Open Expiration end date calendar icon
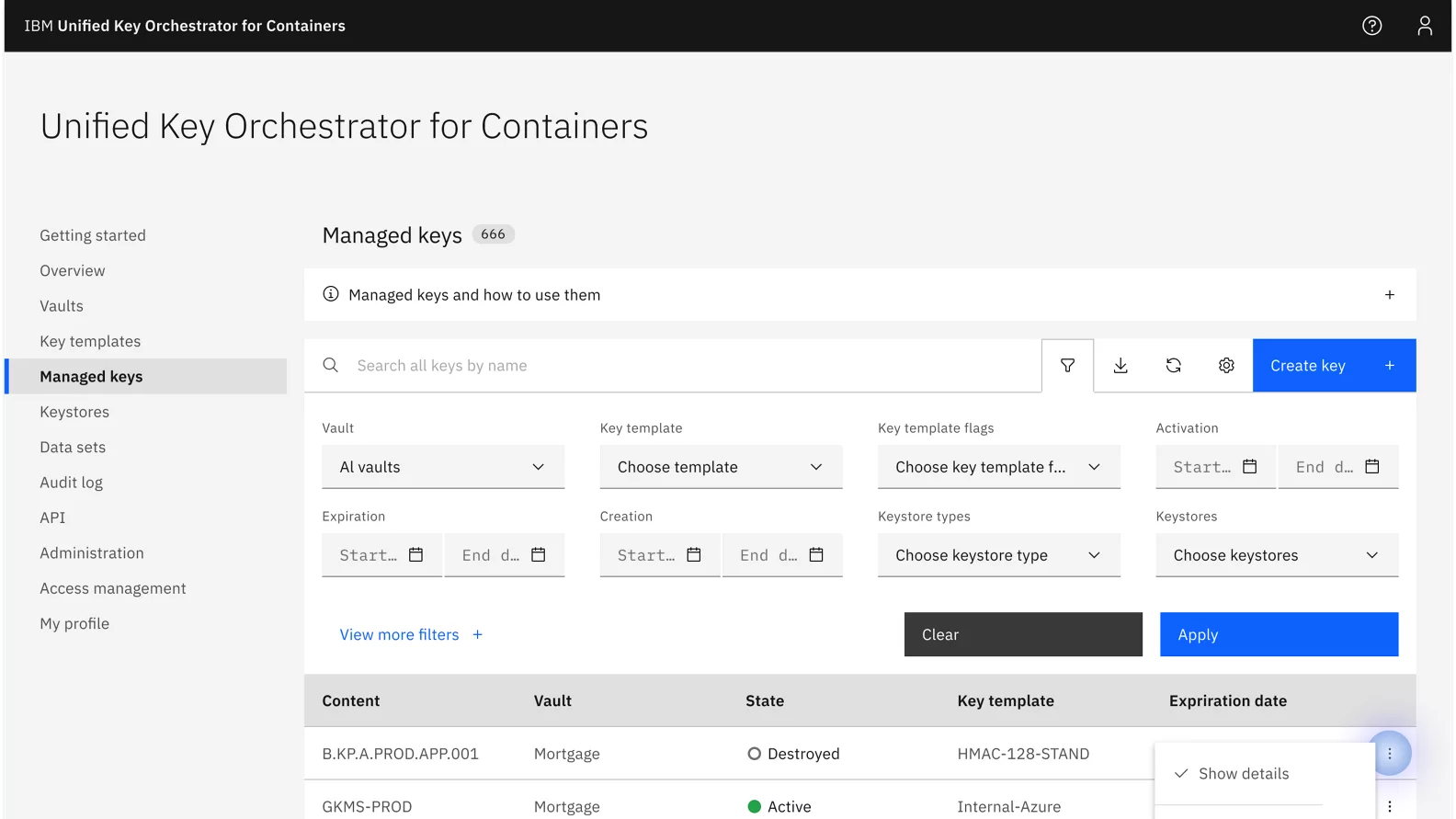Image resolution: width=1456 pixels, height=819 pixels. click(539, 555)
